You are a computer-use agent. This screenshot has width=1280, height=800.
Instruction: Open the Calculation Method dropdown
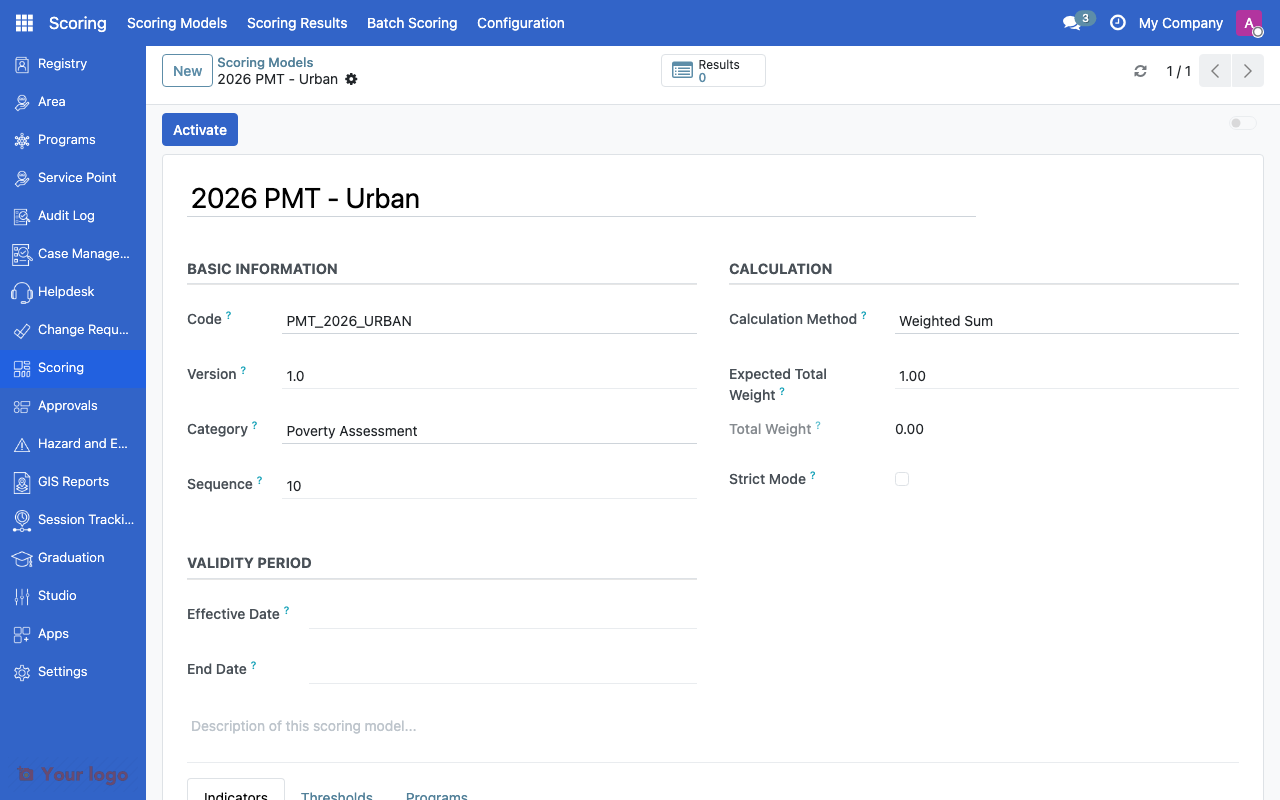point(1066,321)
